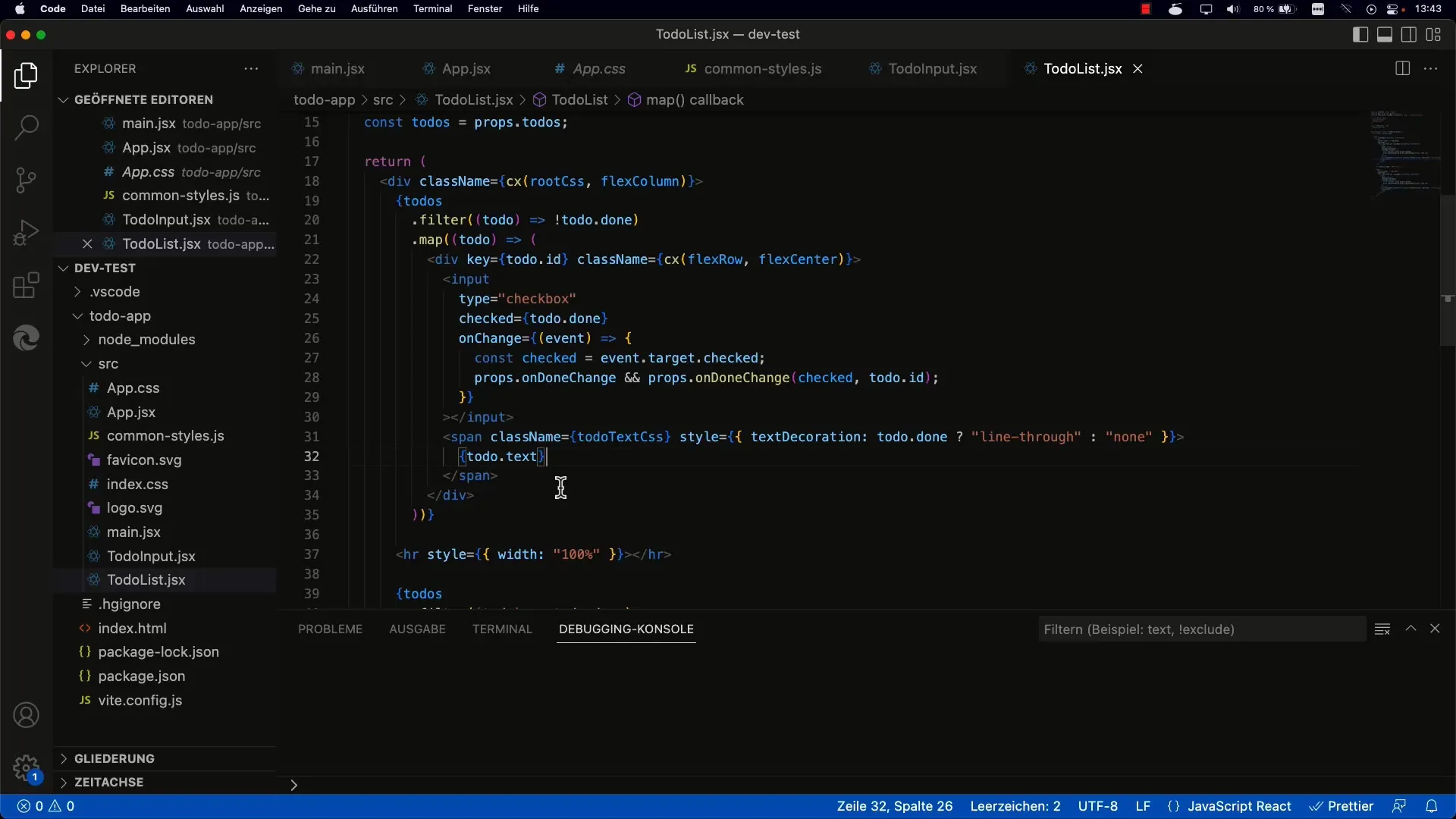Image resolution: width=1456 pixels, height=819 pixels.
Task: Open vite.config.js in file tree
Action: coord(140,701)
